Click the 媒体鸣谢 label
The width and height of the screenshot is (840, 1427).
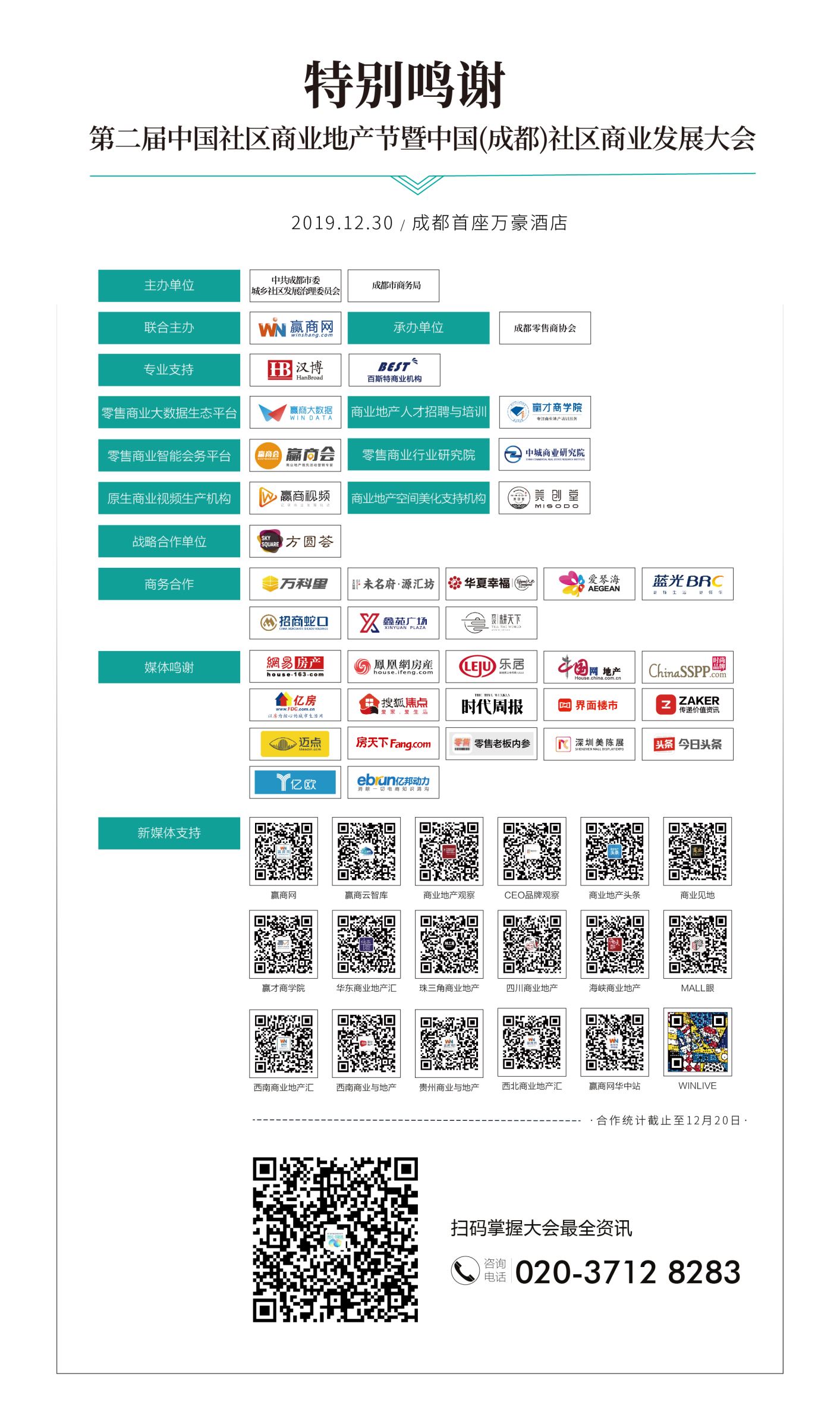coord(169,667)
